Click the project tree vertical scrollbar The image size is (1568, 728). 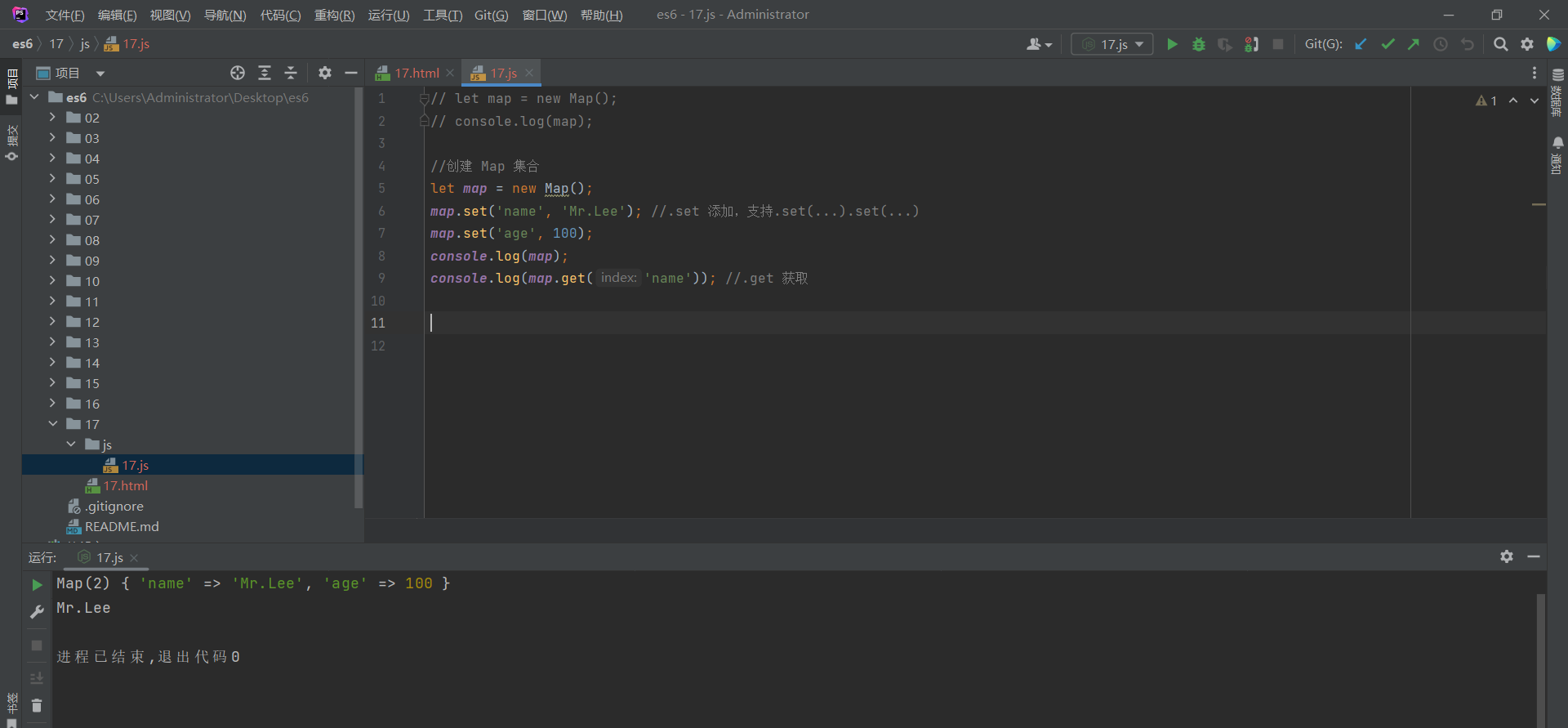358,298
